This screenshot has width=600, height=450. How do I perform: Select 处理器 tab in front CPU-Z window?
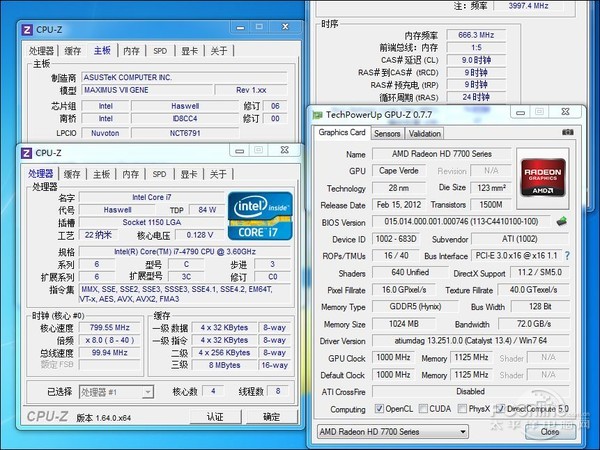pos(41,174)
